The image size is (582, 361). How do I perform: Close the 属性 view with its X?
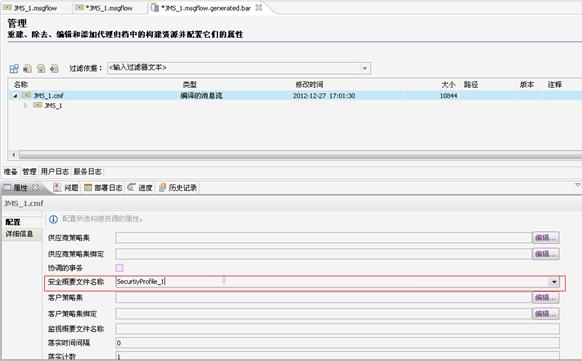pos(35,187)
